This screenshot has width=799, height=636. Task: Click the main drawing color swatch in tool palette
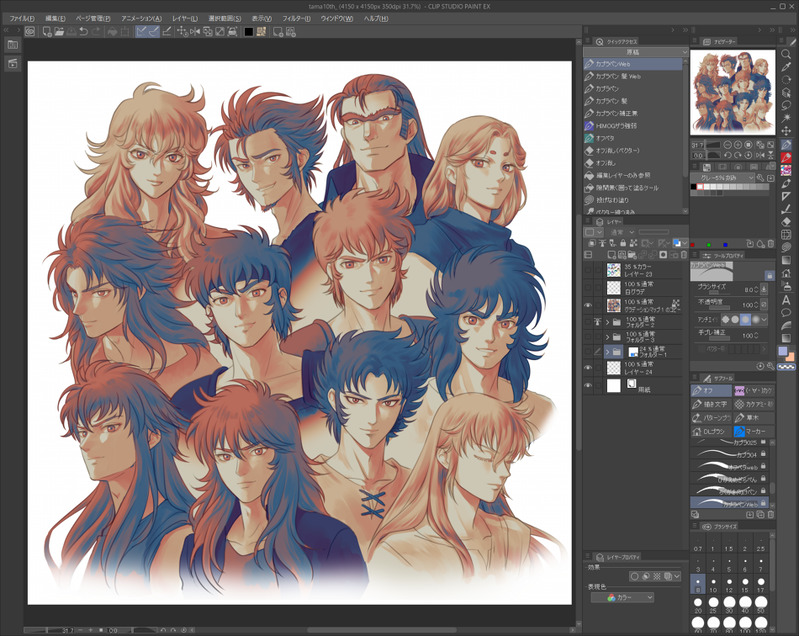783,351
